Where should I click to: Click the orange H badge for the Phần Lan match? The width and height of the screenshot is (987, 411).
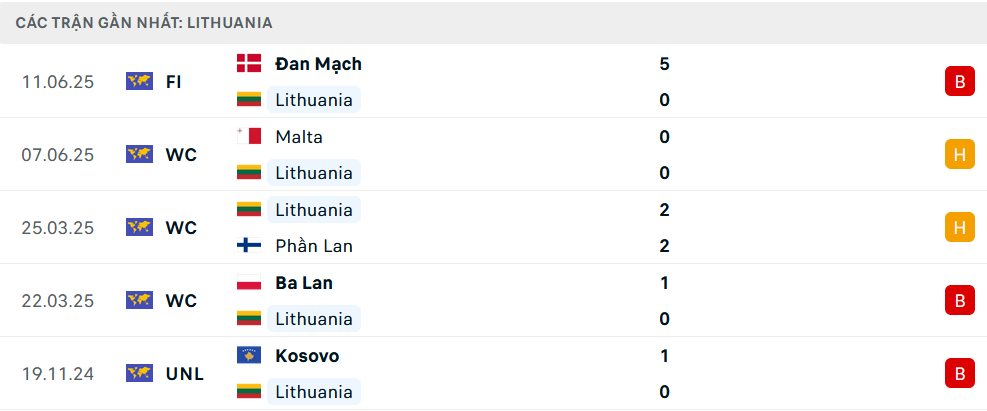click(959, 228)
